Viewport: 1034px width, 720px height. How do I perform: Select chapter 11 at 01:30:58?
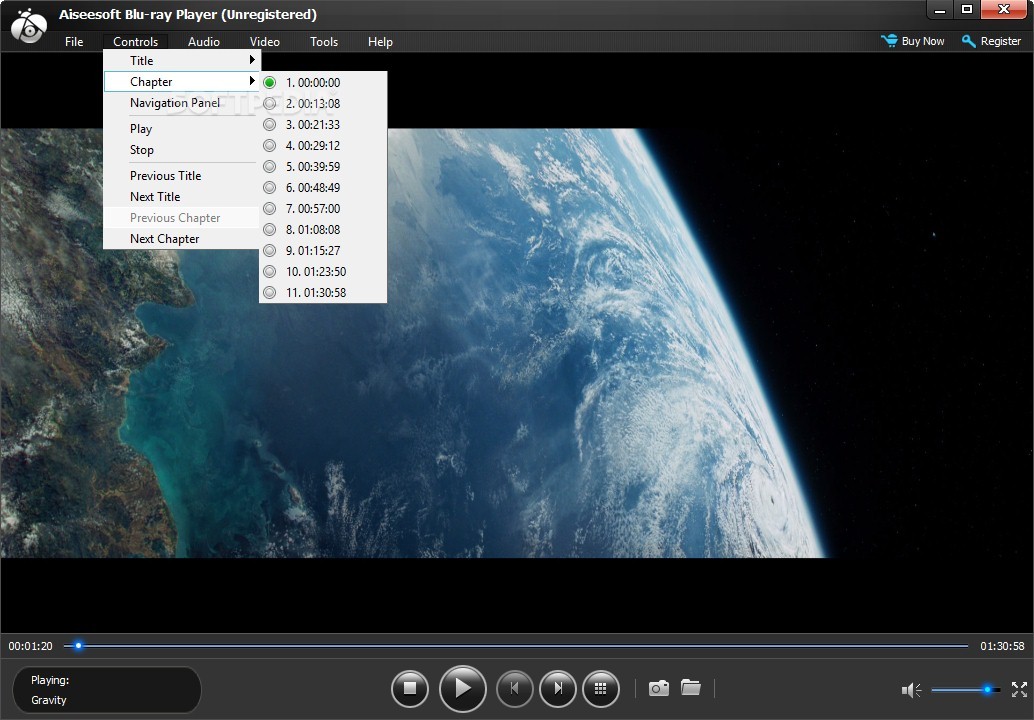[x=322, y=293]
